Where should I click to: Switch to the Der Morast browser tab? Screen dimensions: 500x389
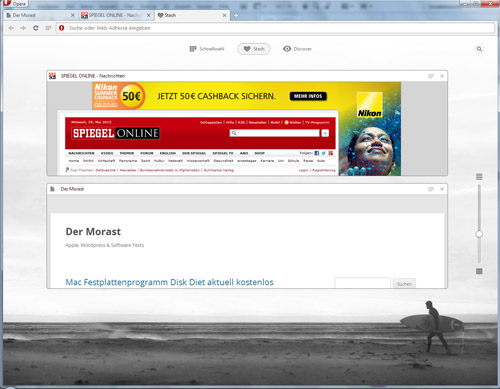(40, 15)
